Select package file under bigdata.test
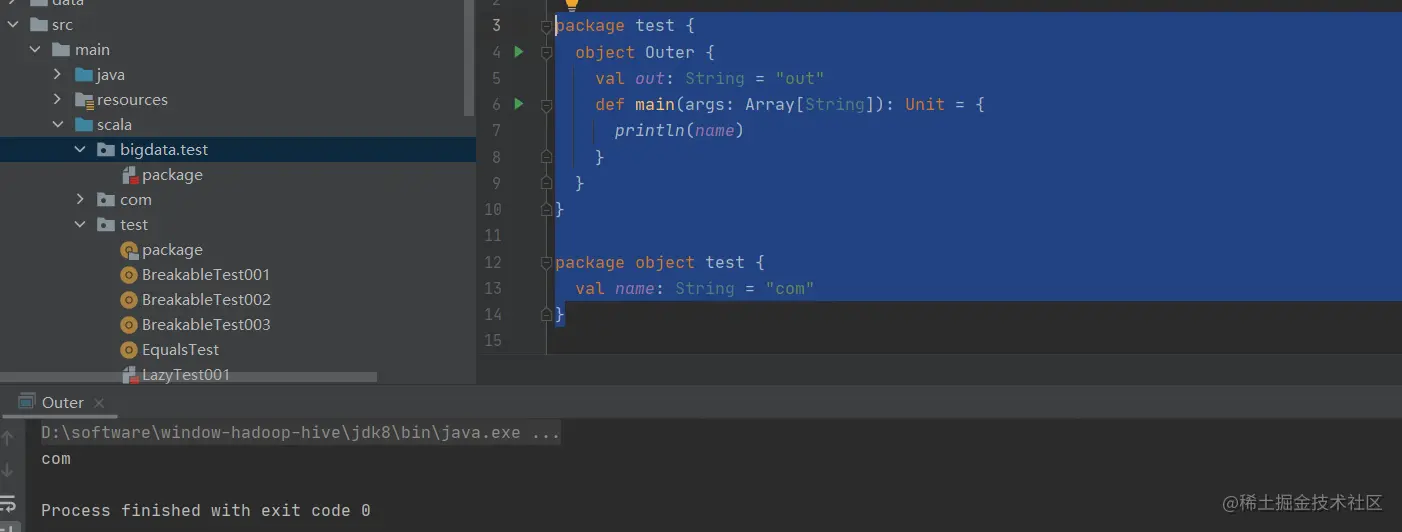1402x532 pixels. [x=172, y=175]
